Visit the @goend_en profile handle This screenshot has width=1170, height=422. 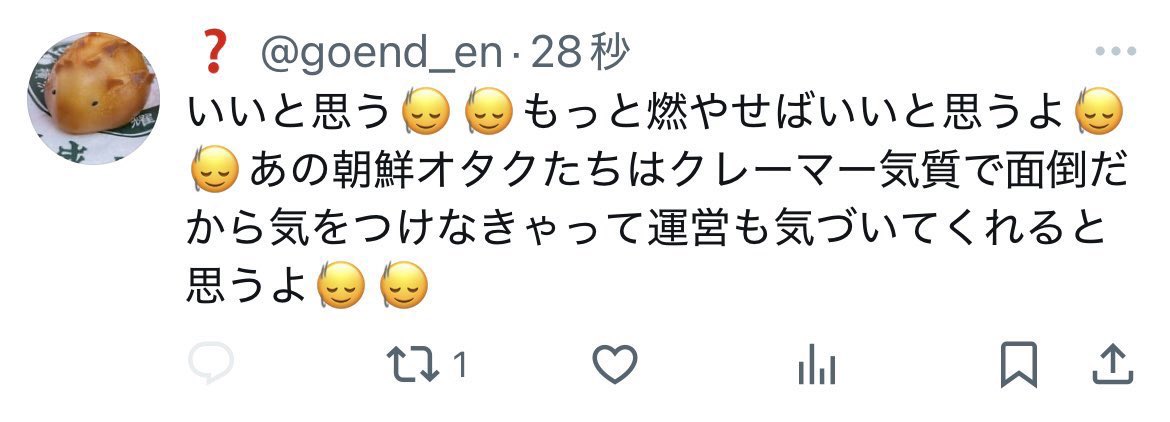coord(381,55)
